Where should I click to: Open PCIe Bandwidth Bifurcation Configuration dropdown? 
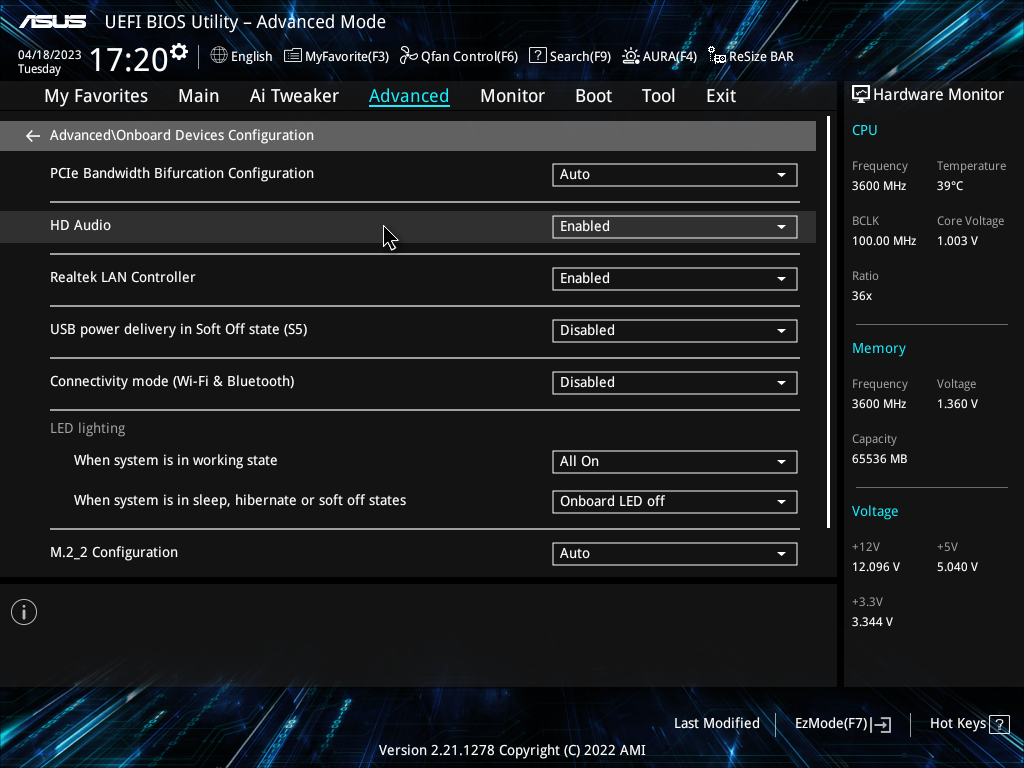(x=675, y=174)
